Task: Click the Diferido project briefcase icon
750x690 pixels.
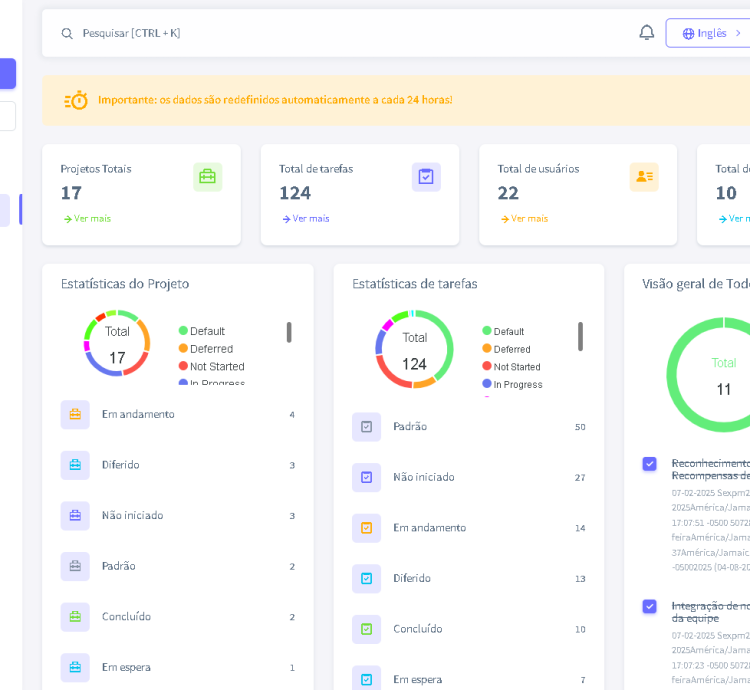Action: coord(75,465)
